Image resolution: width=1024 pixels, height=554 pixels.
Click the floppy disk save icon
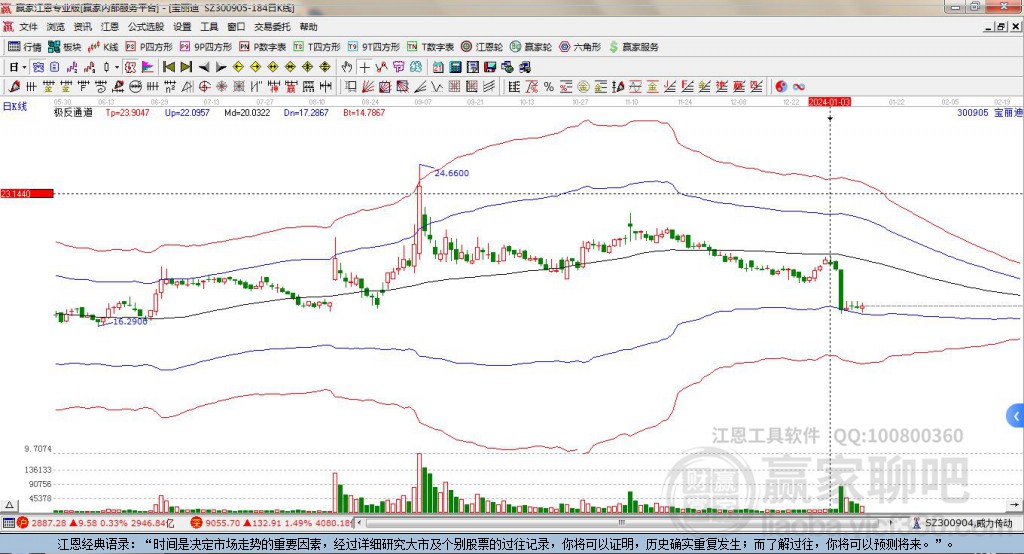click(490, 67)
